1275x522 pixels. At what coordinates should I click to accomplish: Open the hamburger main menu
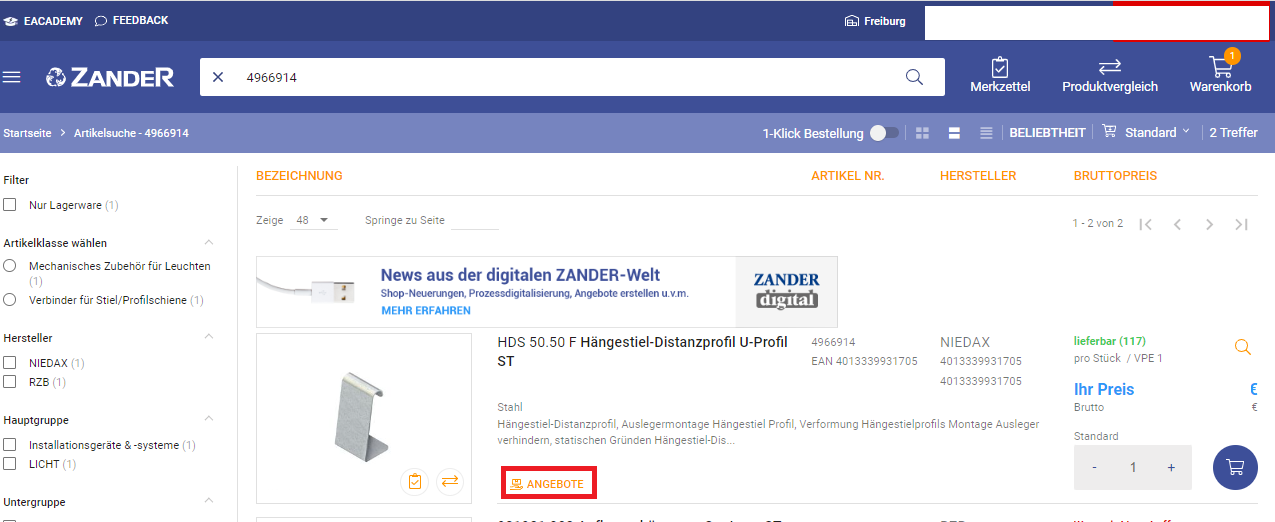tap(12, 77)
